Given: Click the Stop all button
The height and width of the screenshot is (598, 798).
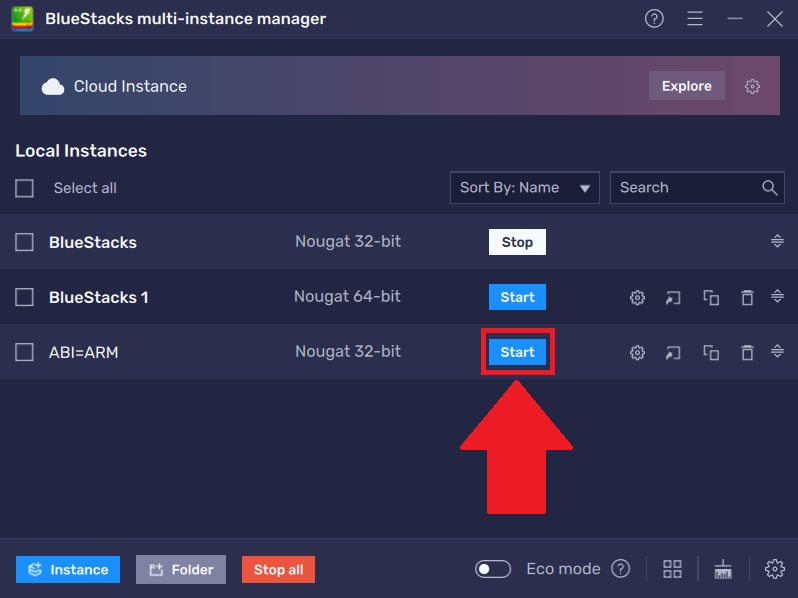Looking at the screenshot, I should [278, 569].
